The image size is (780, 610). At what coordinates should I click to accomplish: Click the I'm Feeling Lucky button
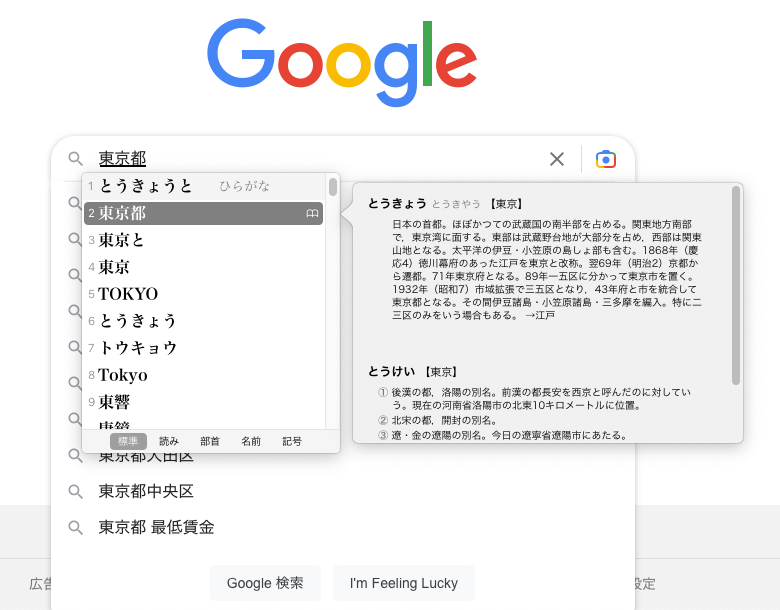[403, 583]
